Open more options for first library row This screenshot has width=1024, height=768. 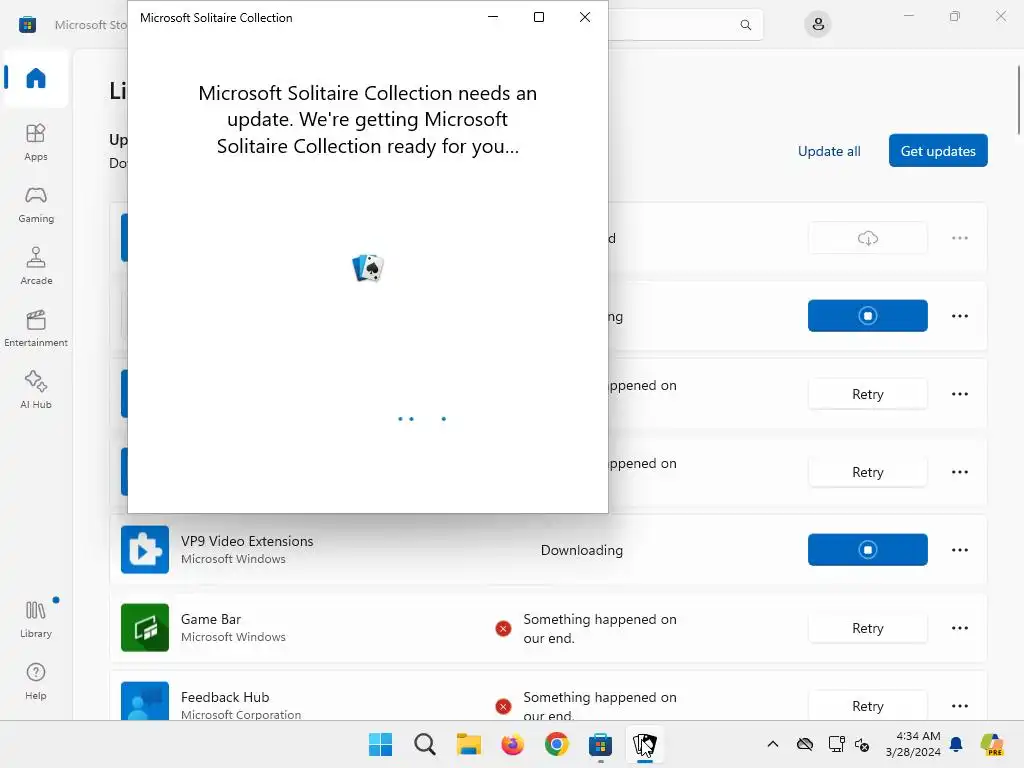pos(959,238)
